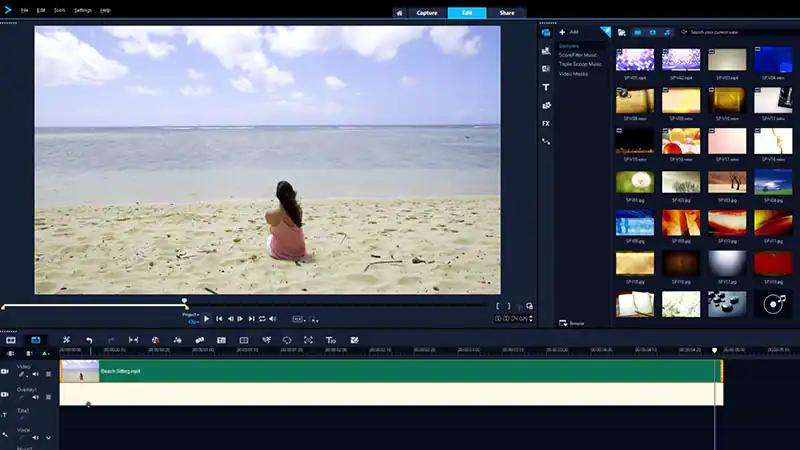Click the Home icon tab

pyautogui.click(x=399, y=13)
